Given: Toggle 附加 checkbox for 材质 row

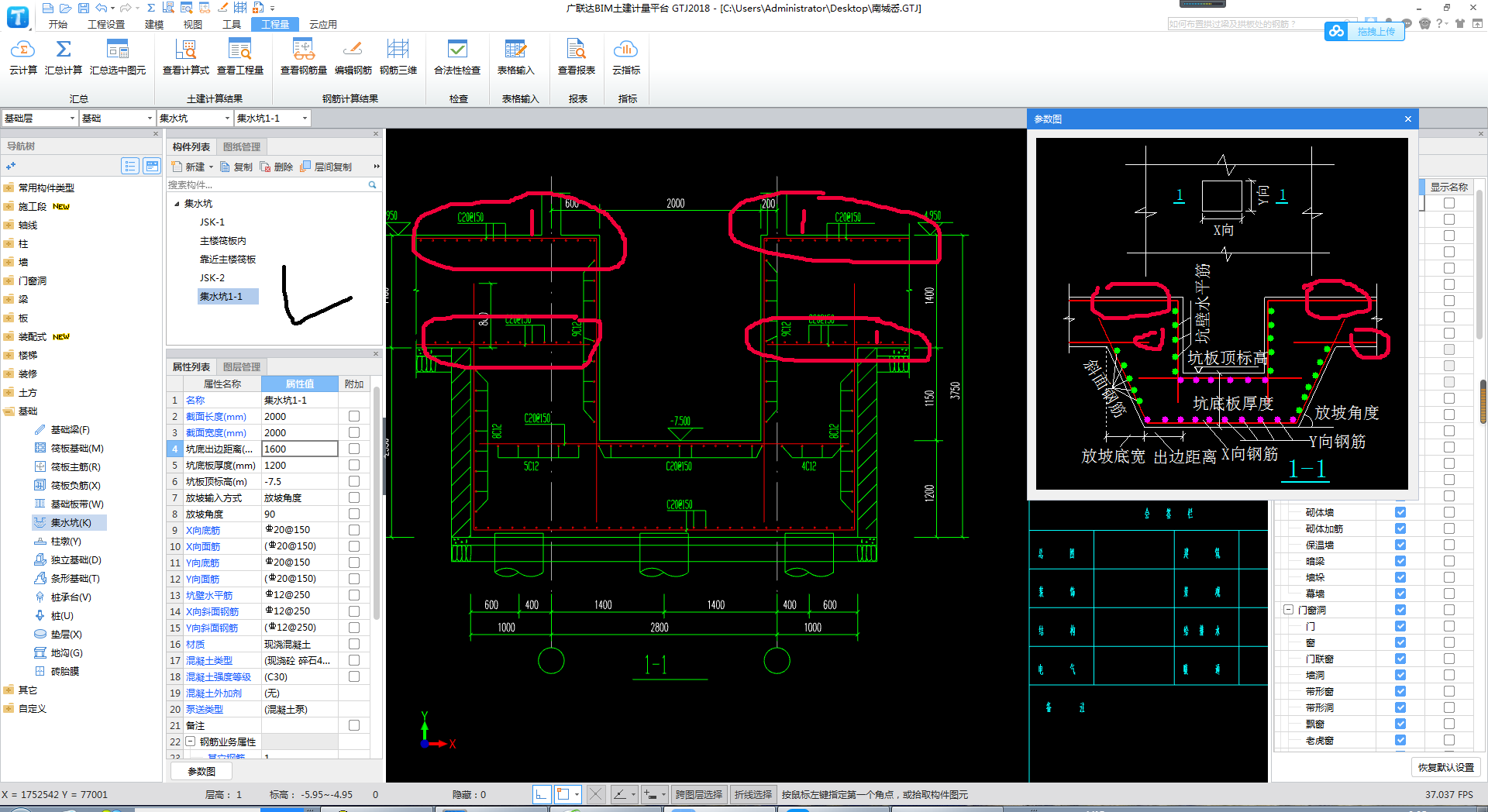Looking at the screenshot, I should pos(354,644).
